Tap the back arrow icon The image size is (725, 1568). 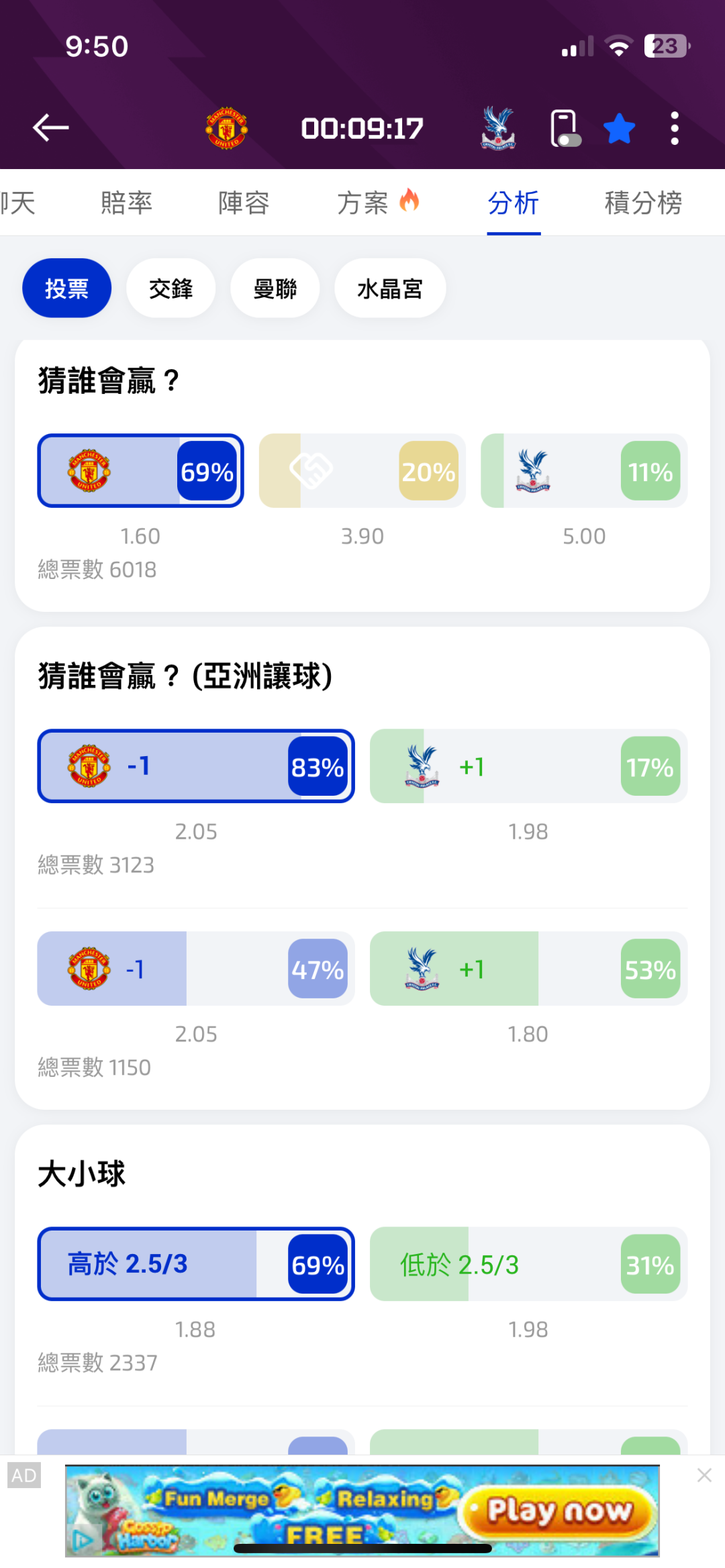pos(51,127)
